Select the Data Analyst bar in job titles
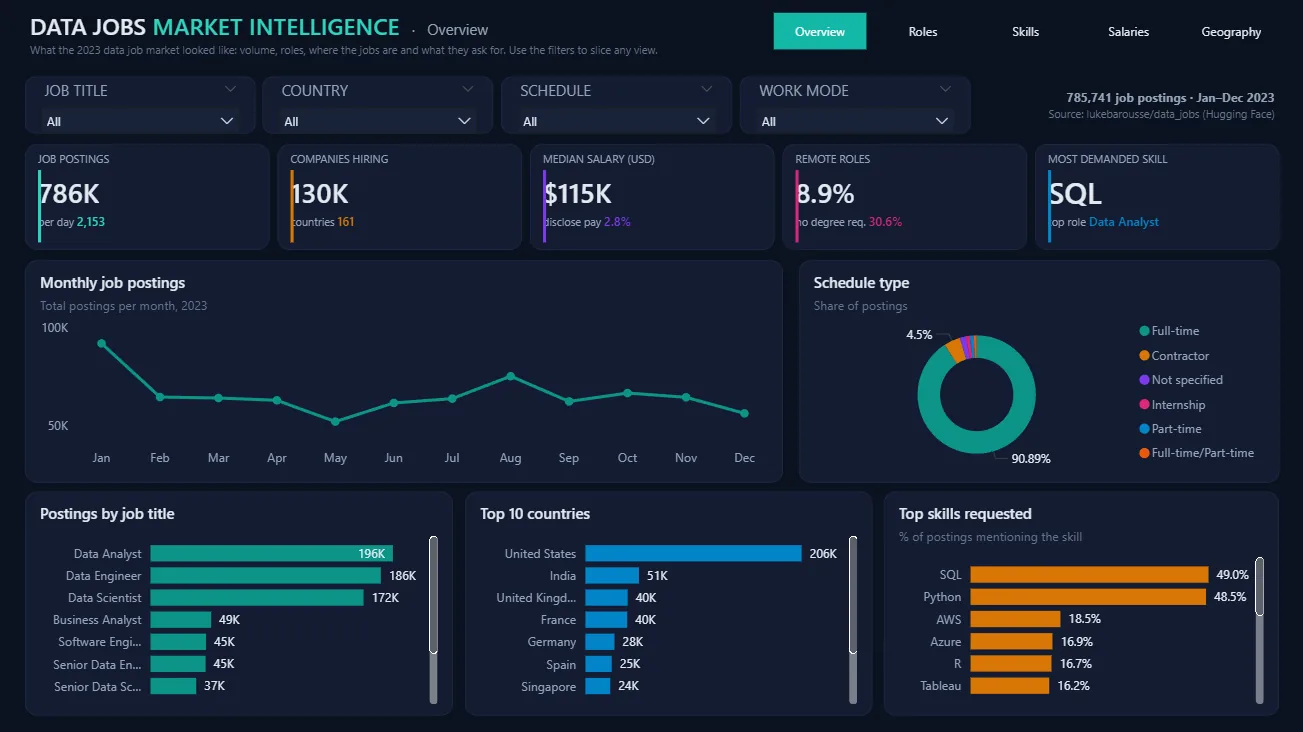Screen dimensions: 1303x732 (271, 554)
